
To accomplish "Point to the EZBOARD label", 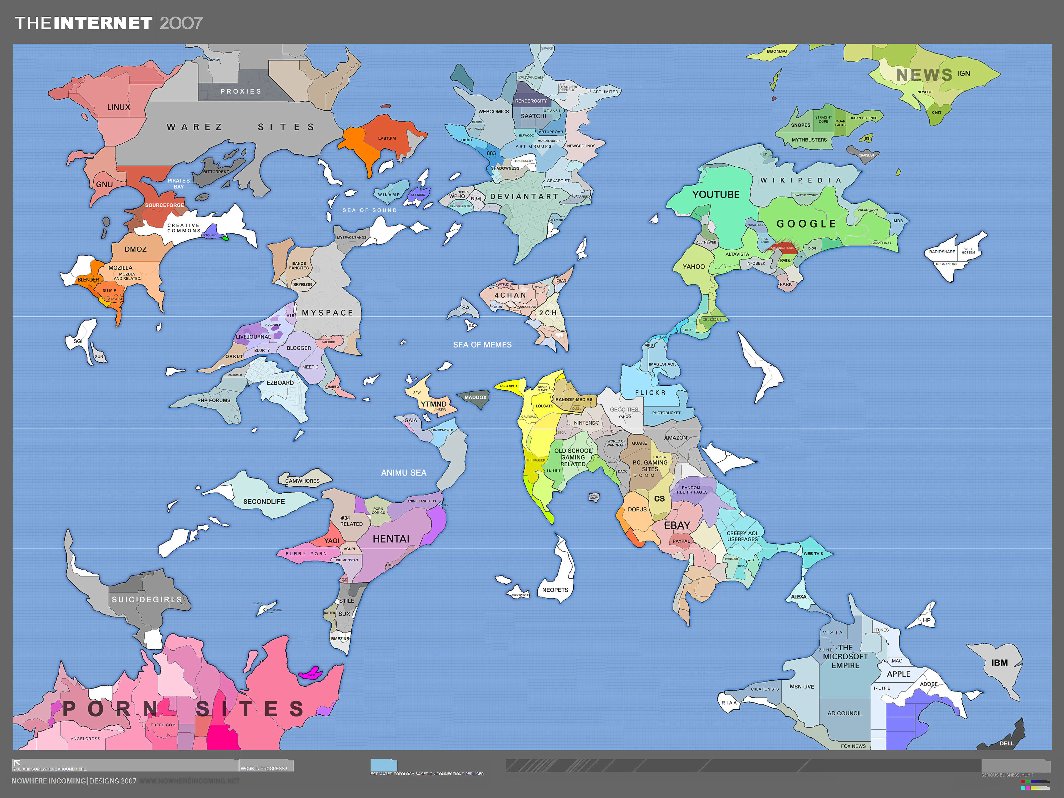I will 280,383.
